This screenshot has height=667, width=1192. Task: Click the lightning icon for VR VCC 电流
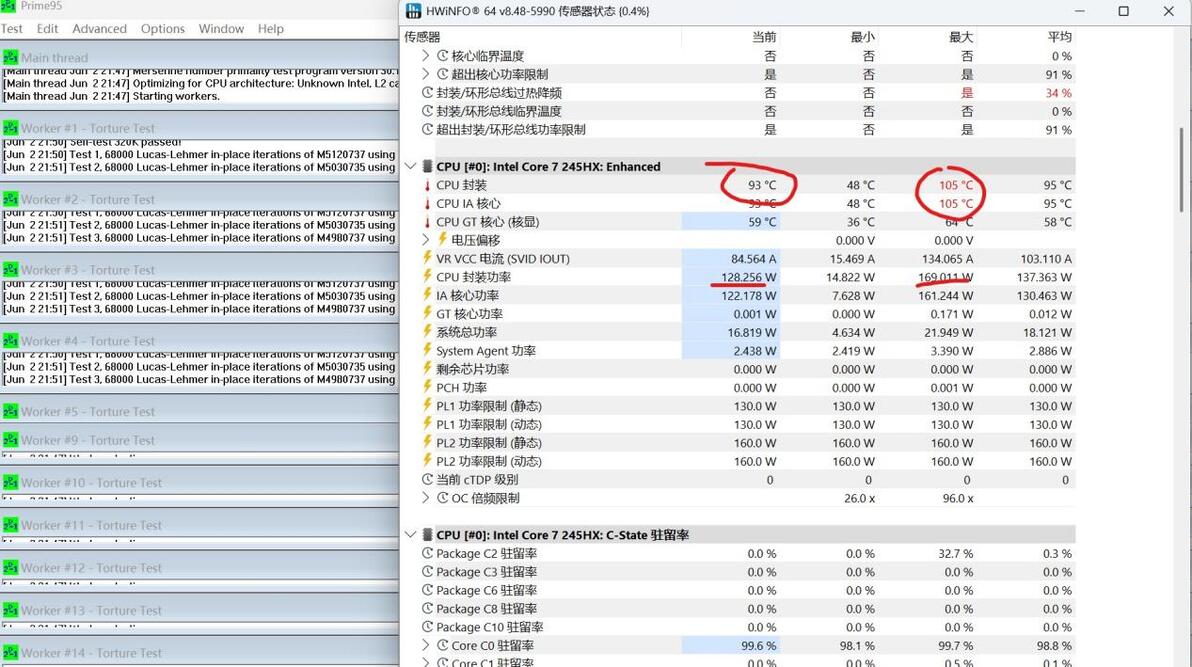point(427,258)
